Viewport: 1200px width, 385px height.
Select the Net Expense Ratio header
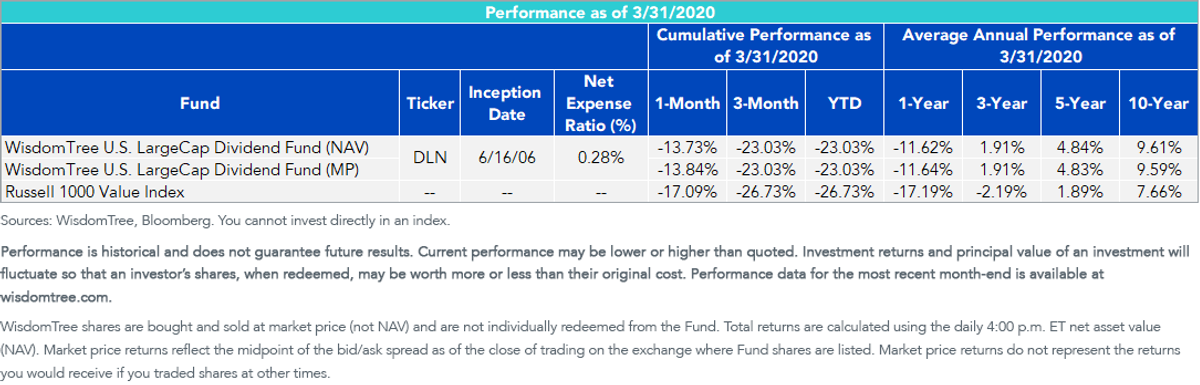(x=598, y=103)
